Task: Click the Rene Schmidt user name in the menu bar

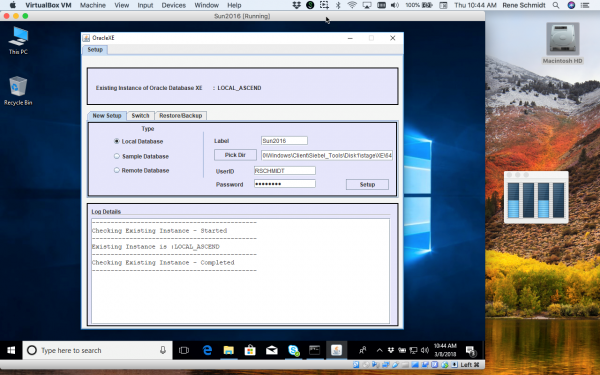Action: tap(524, 5)
